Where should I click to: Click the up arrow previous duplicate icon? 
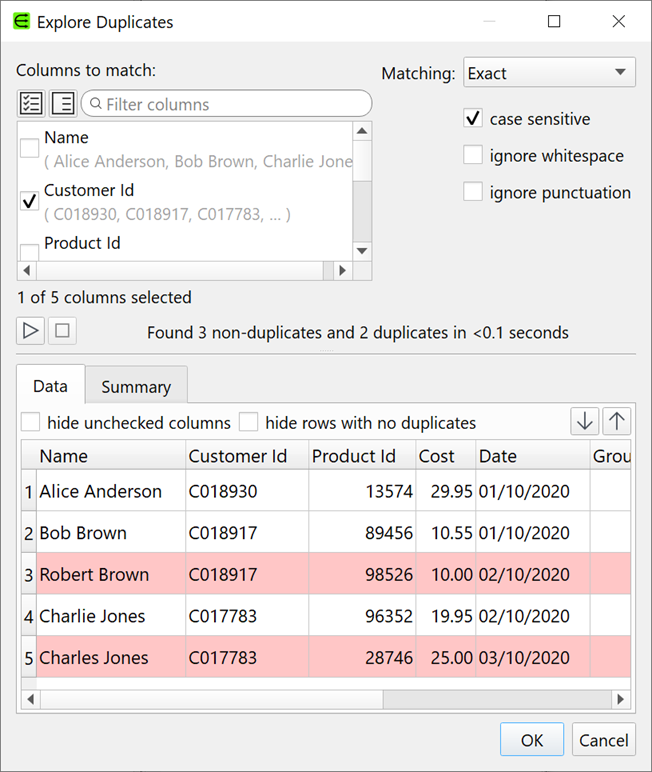[x=617, y=422]
